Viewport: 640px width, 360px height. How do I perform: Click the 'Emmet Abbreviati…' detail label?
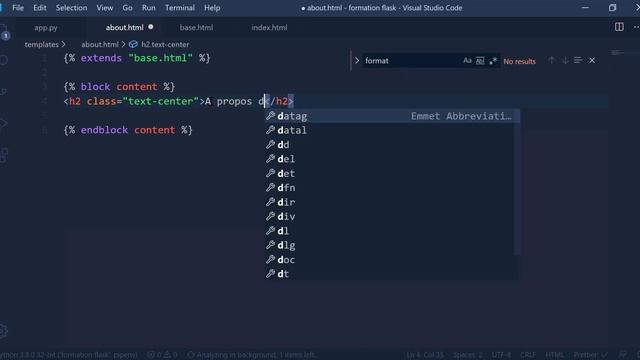tap(461, 116)
